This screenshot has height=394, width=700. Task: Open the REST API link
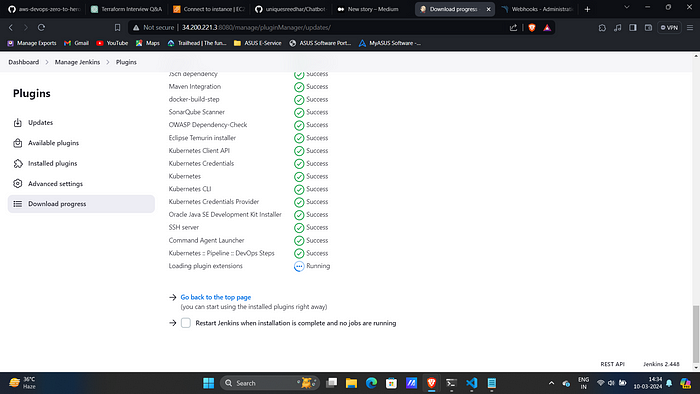click(x=612, y=364)
